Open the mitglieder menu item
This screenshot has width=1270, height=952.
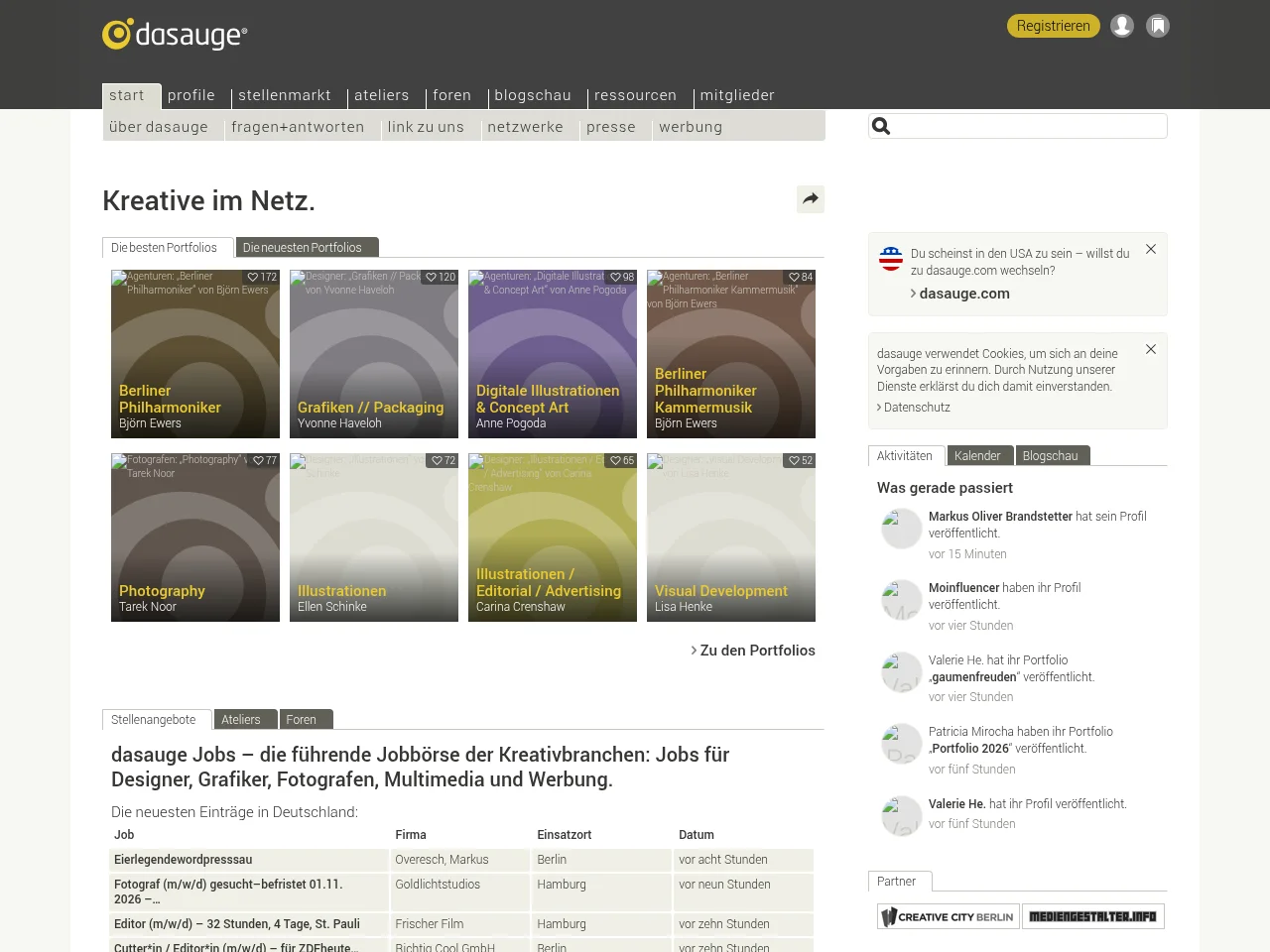click(737, 95)
